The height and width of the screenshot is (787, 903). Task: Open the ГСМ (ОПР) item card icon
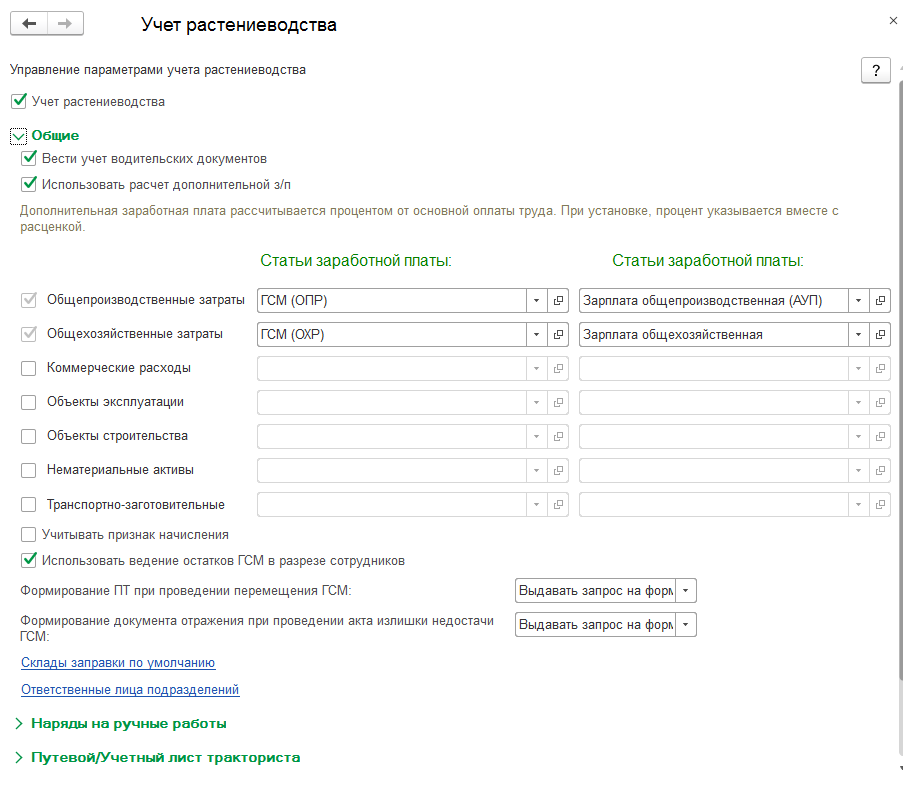tap(558, 301)
